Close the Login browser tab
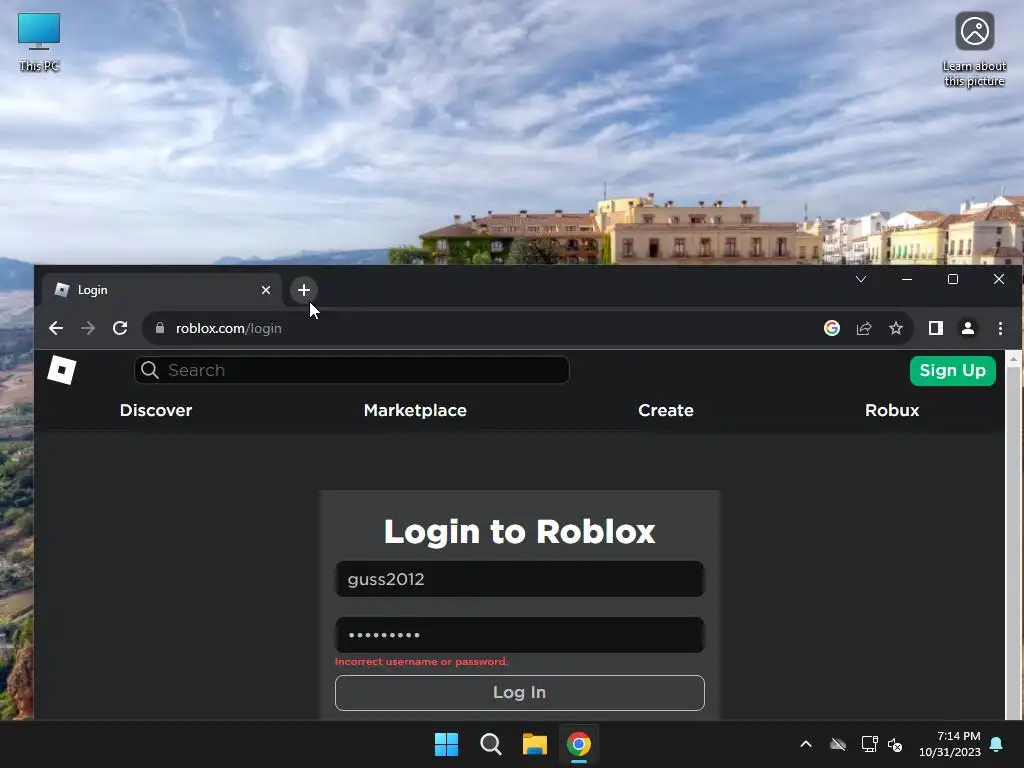 pos(266,290)
